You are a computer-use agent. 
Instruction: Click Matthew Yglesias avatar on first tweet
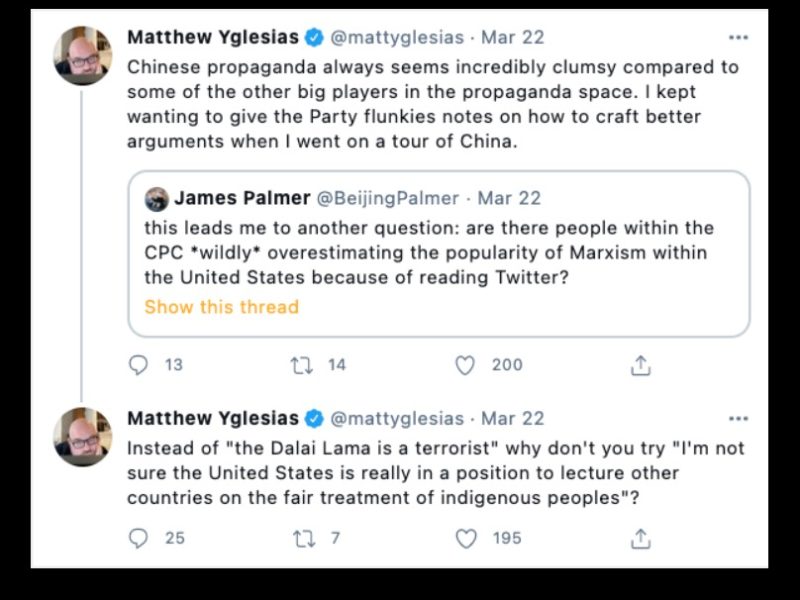click(83, 55)
